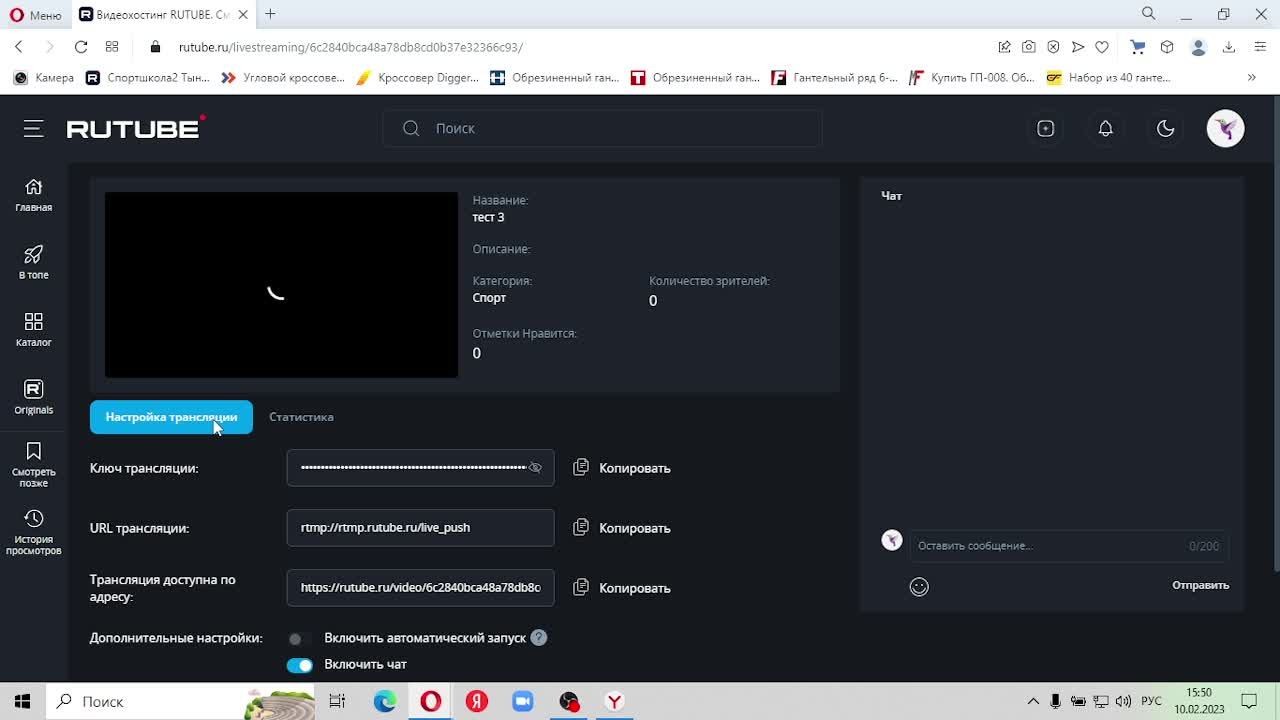Open the user profile avatar

[x=1225, y=128]
